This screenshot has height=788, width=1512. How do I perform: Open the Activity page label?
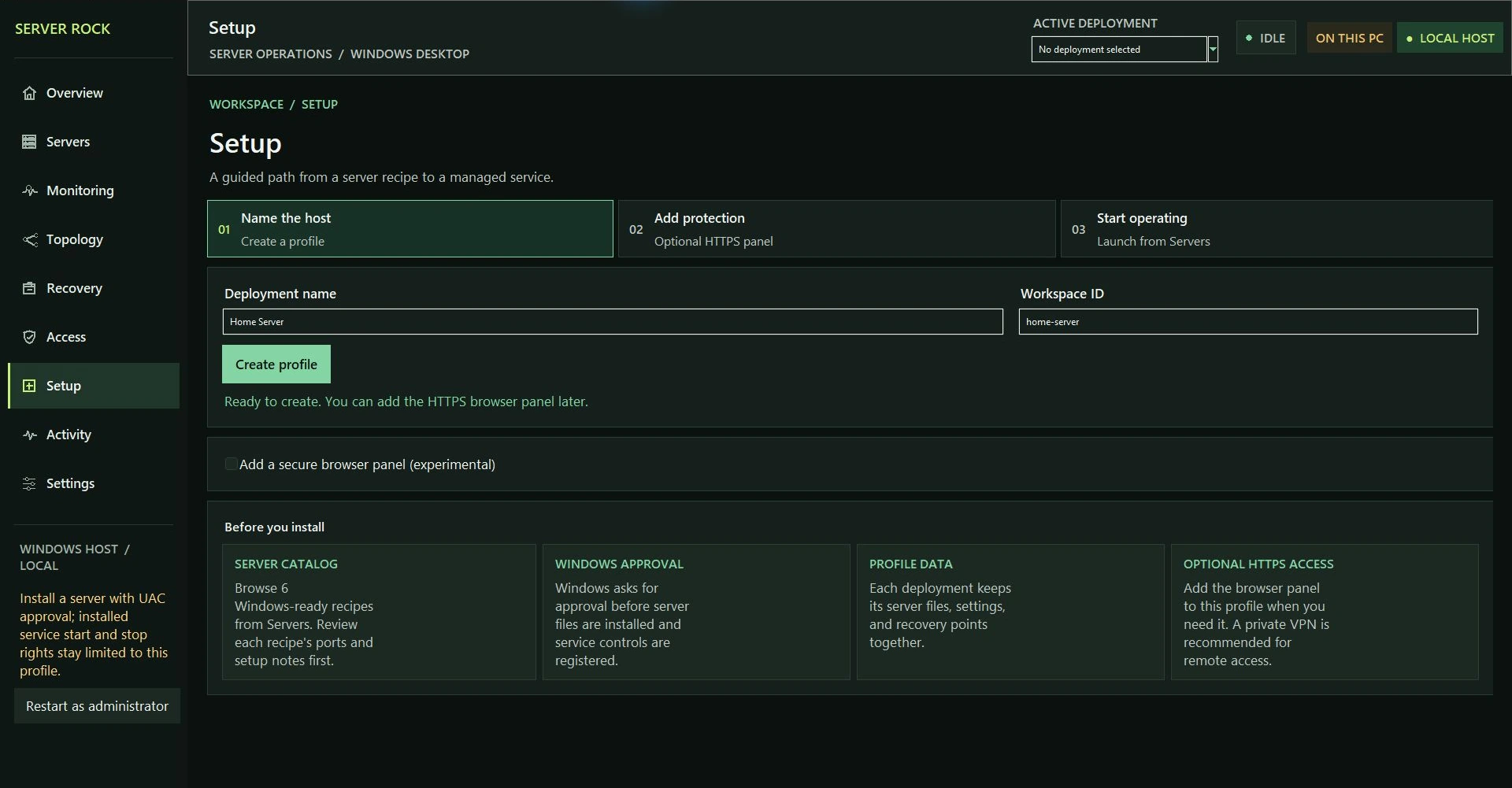tap(69, 435)
